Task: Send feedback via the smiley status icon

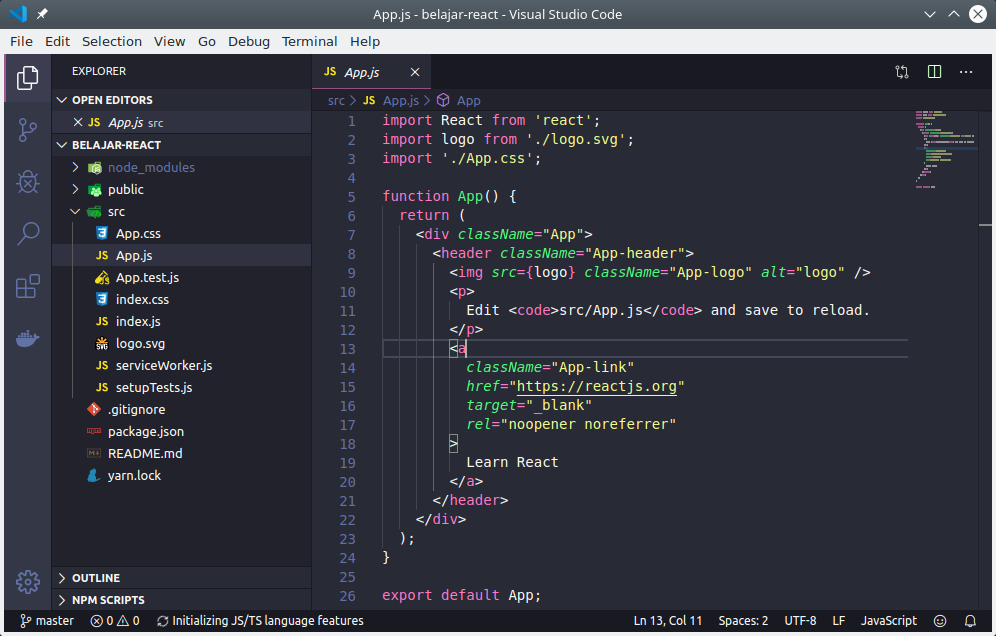Action: [x=939, y=620]
